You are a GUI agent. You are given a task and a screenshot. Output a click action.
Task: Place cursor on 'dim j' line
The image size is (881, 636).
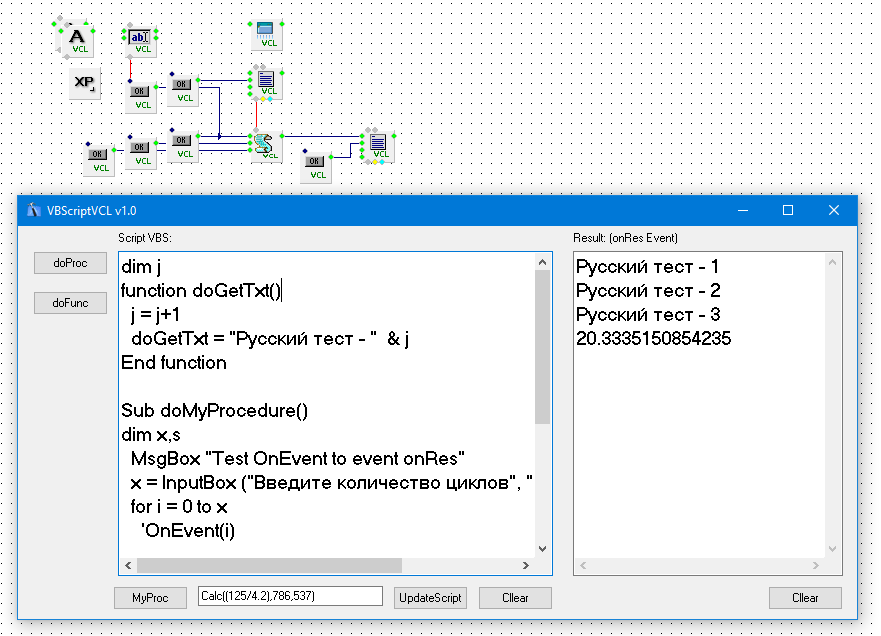[142, 266]
